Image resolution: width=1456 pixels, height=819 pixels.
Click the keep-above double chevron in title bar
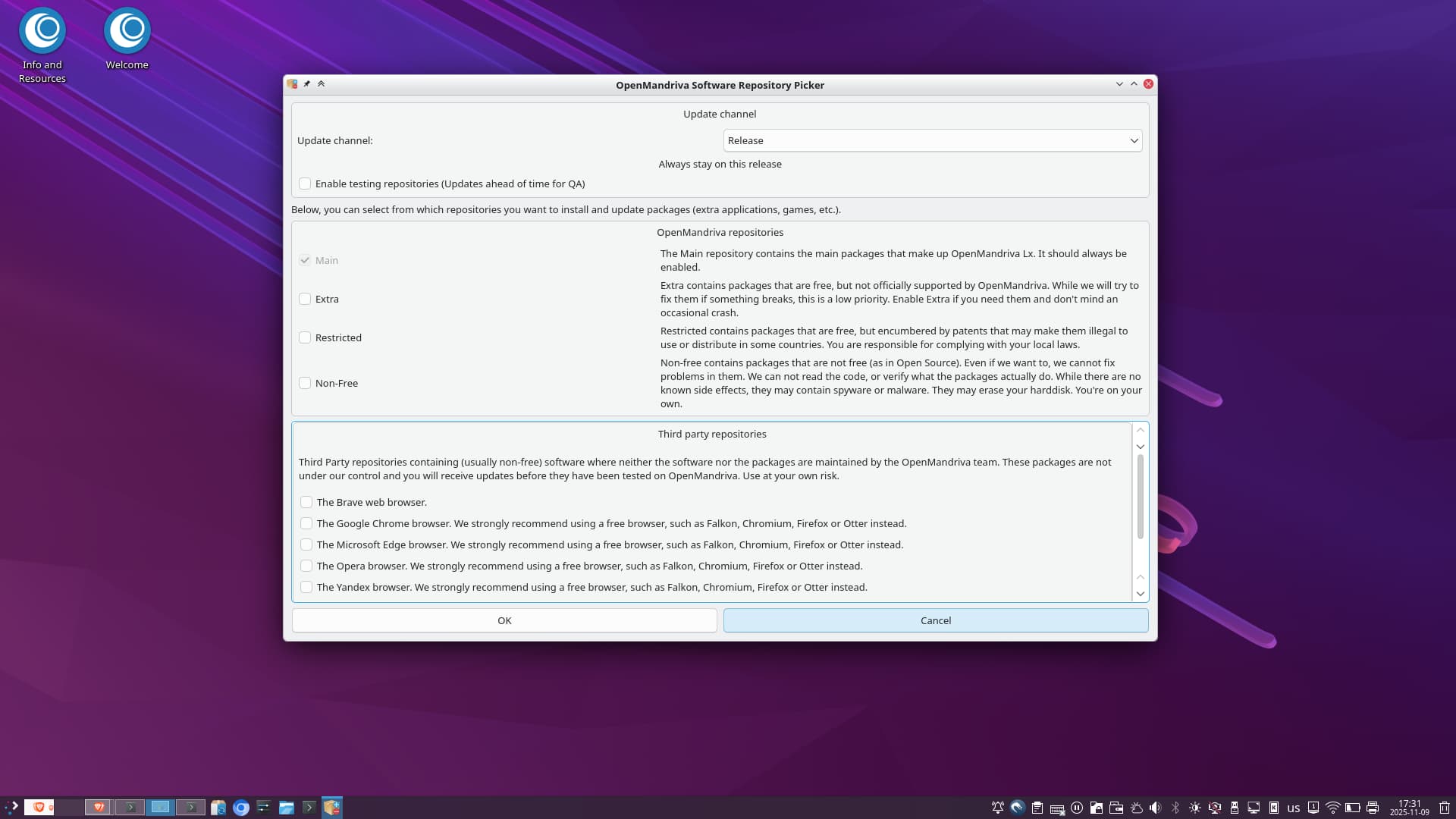pos(321,84)
